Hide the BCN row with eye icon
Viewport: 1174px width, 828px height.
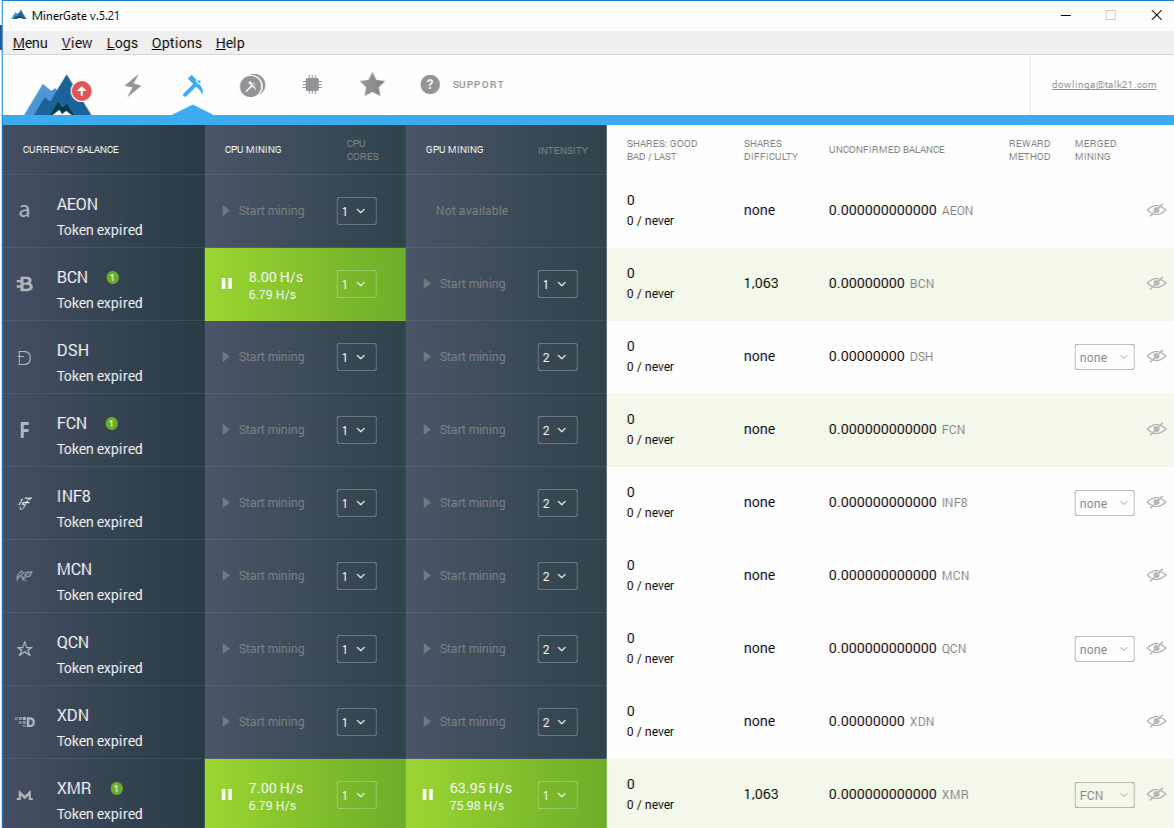pos(1156,283)
